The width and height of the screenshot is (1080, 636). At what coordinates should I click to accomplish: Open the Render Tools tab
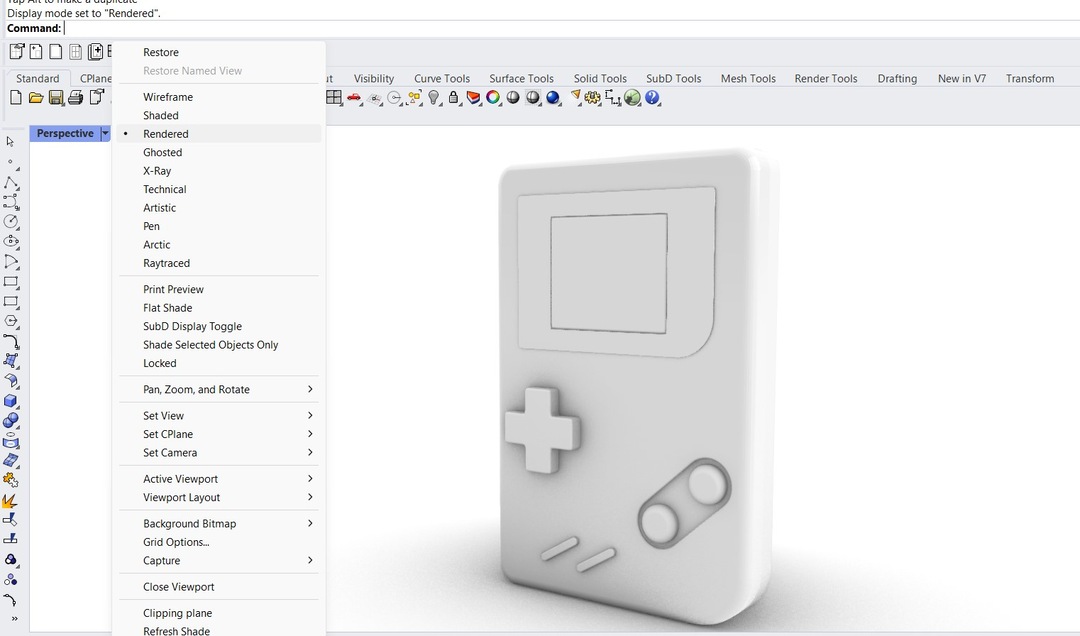826,79
